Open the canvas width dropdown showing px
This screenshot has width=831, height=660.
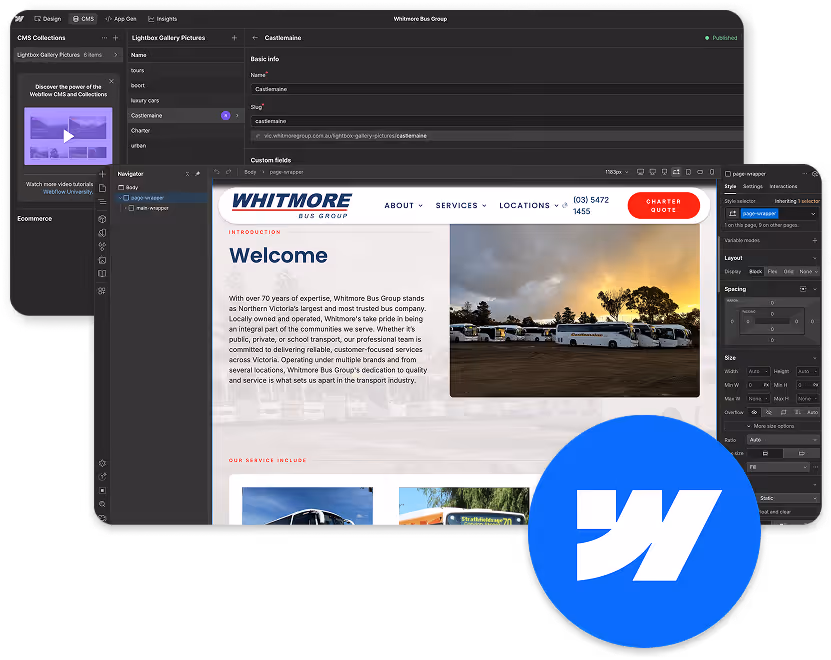tap(617, 172)
